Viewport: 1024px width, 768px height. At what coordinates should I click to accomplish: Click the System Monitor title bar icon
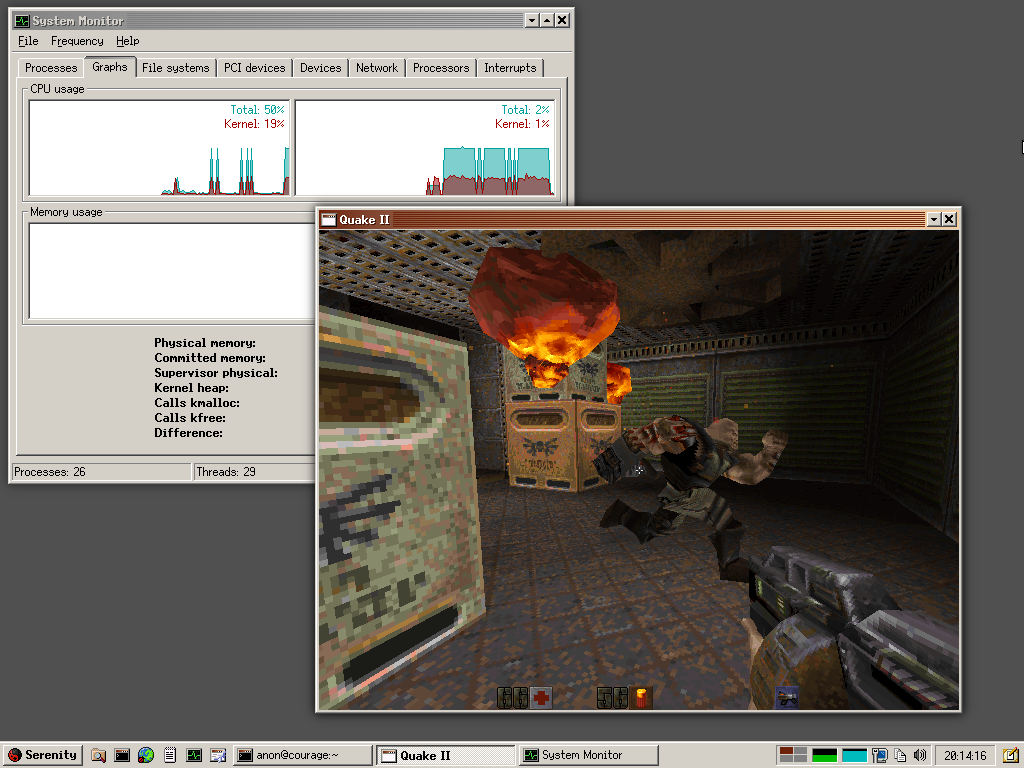click(x=22, y=21)
